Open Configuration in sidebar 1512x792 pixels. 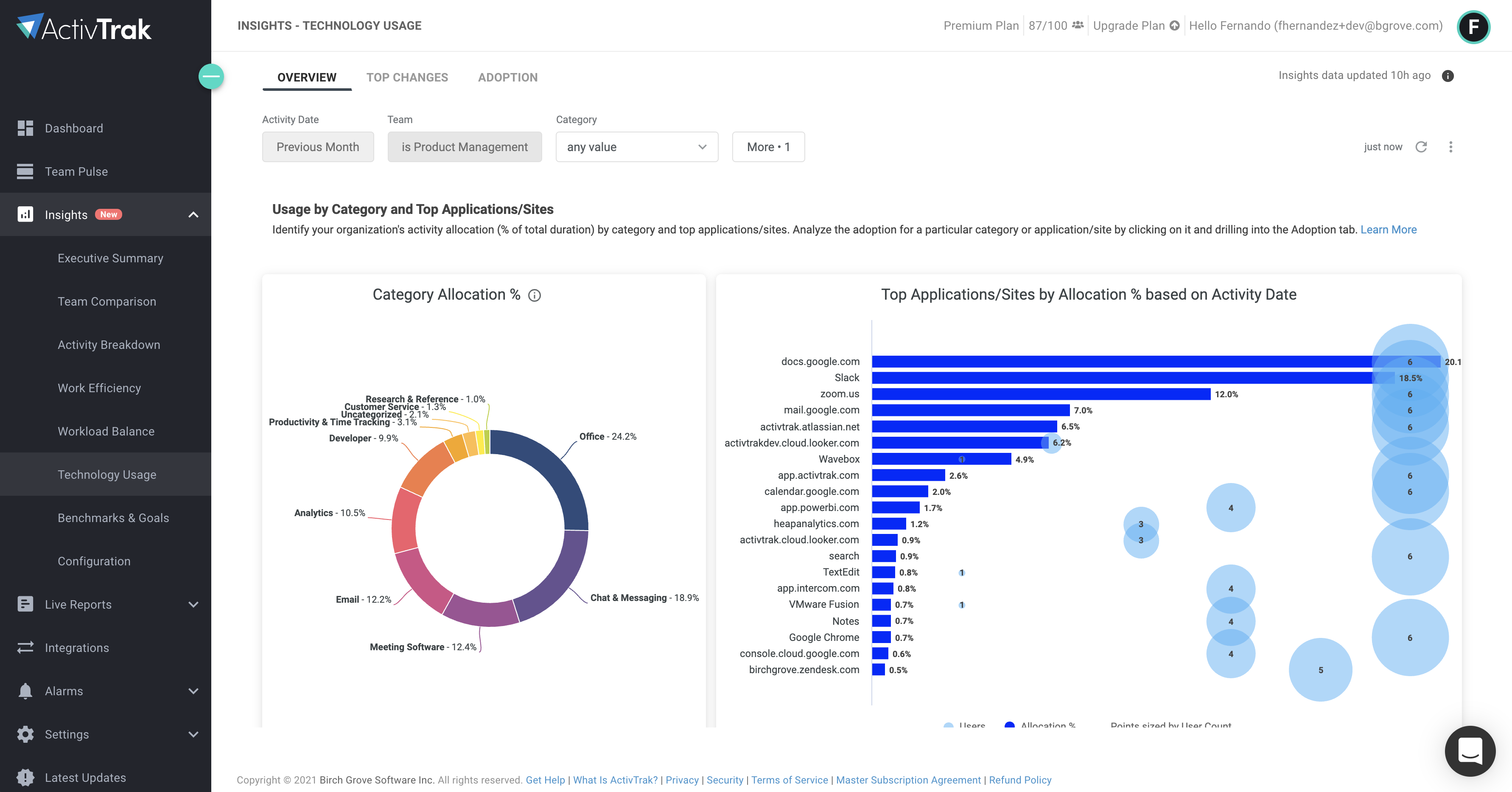(94, 561)
